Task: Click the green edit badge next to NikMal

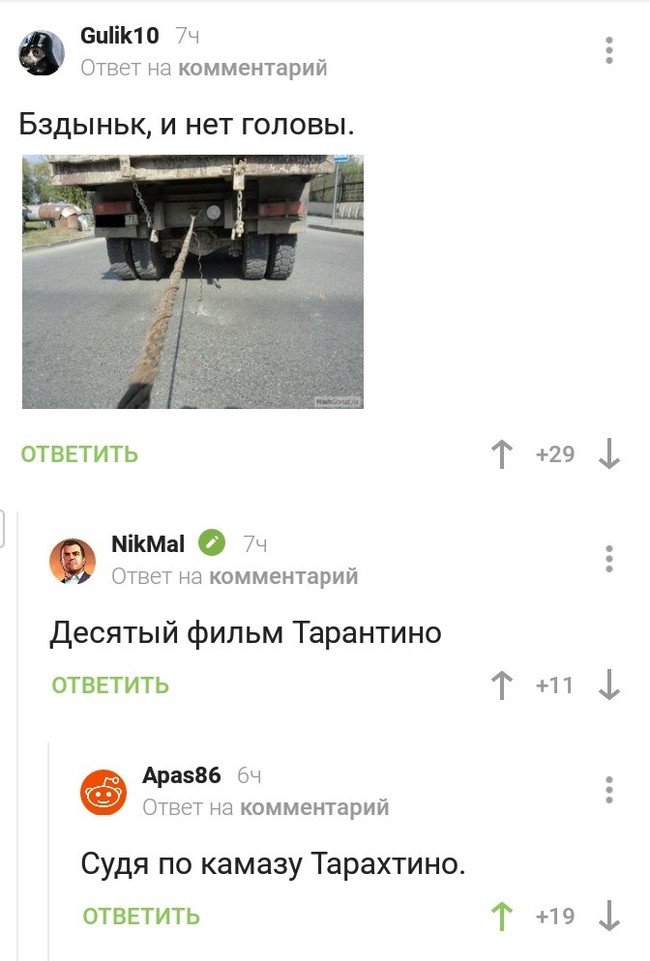Action: point(212,543)
